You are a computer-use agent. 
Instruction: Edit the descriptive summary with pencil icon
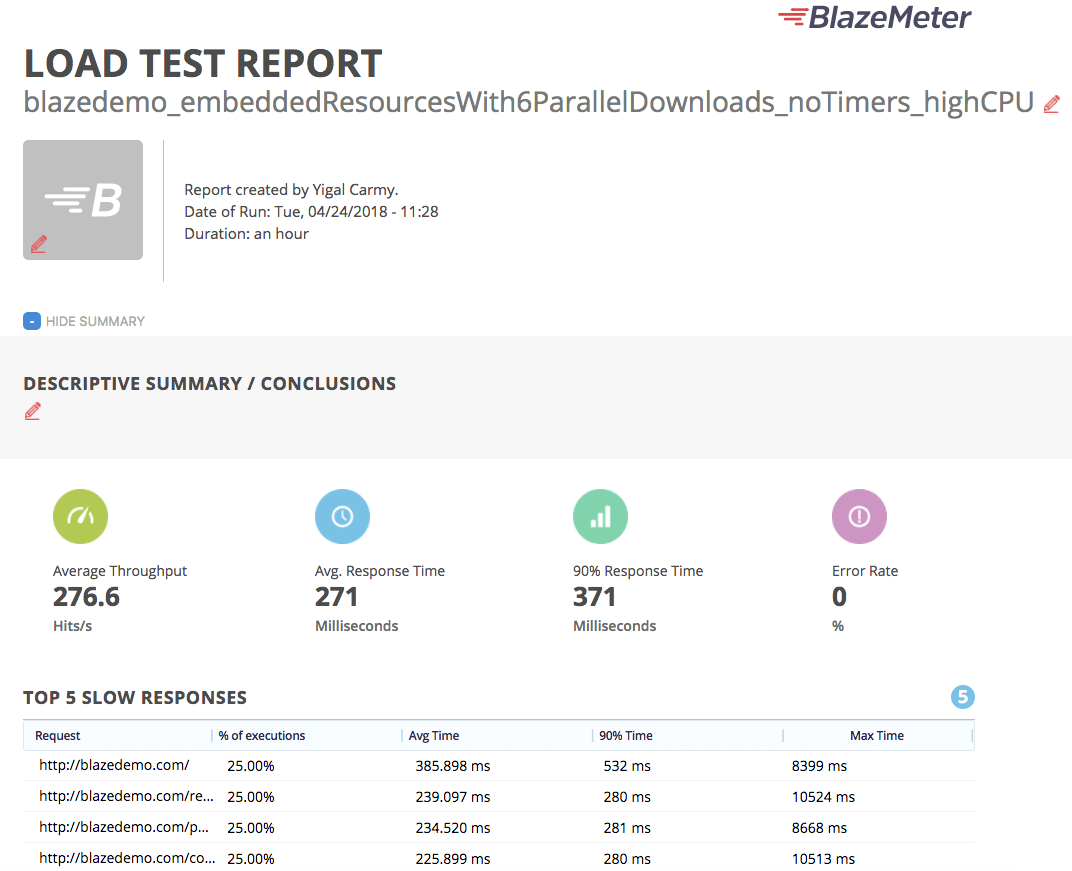click(x=32, y=411)
